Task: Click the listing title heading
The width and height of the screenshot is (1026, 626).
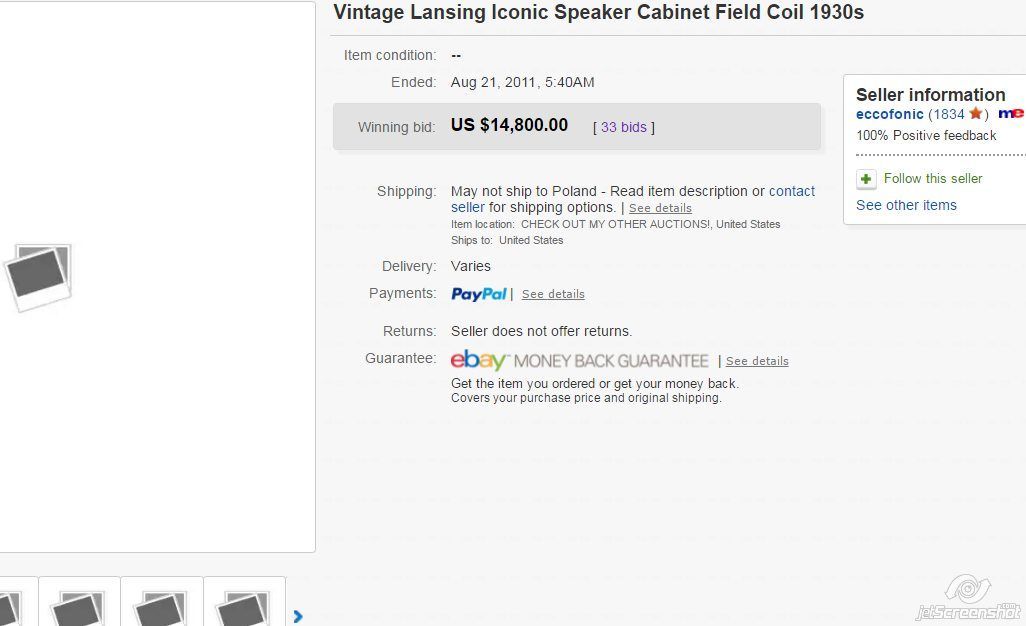Action: tap(599, 12)
